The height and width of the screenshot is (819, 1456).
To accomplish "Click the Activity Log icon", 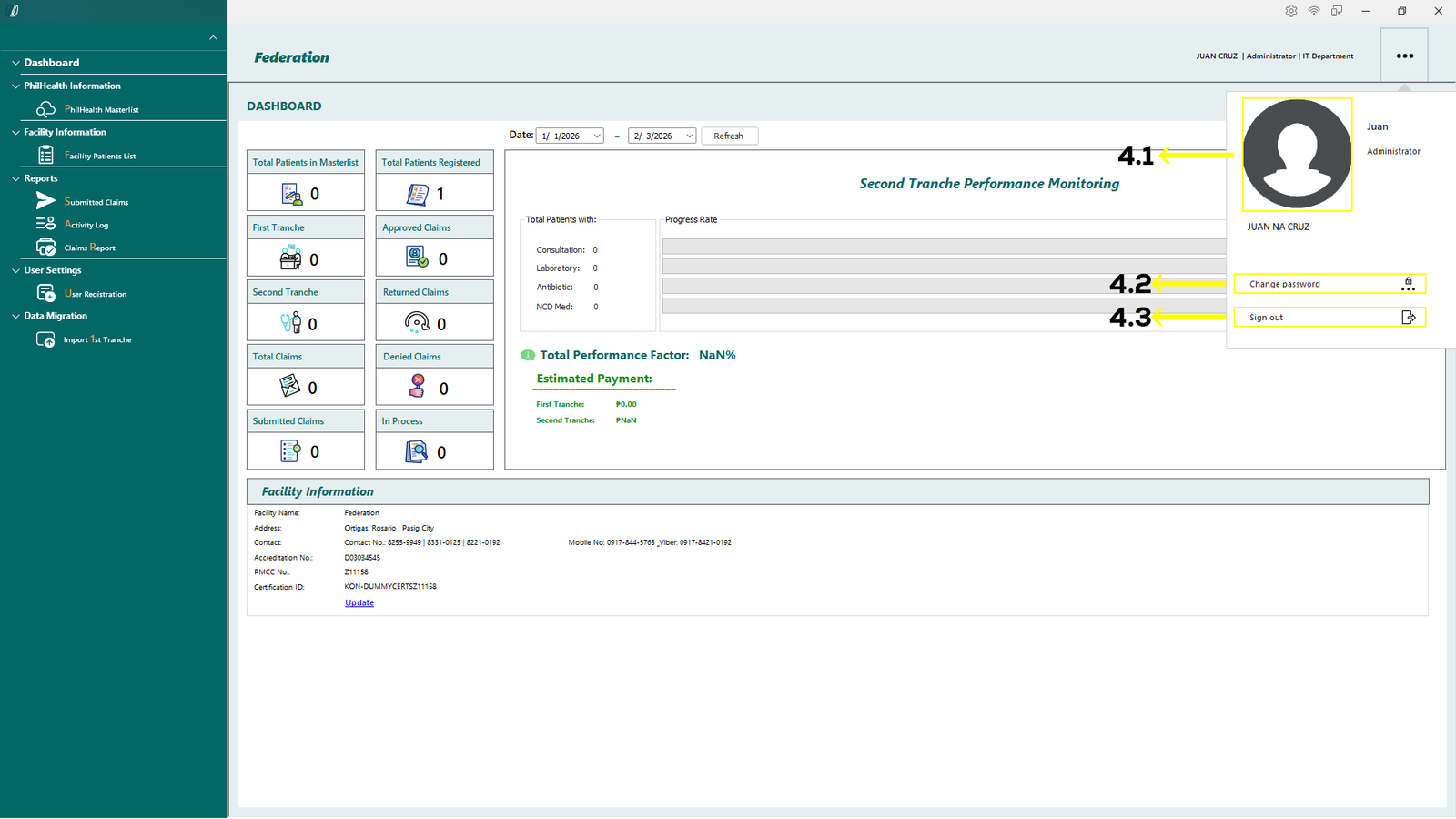I will 45,224.
